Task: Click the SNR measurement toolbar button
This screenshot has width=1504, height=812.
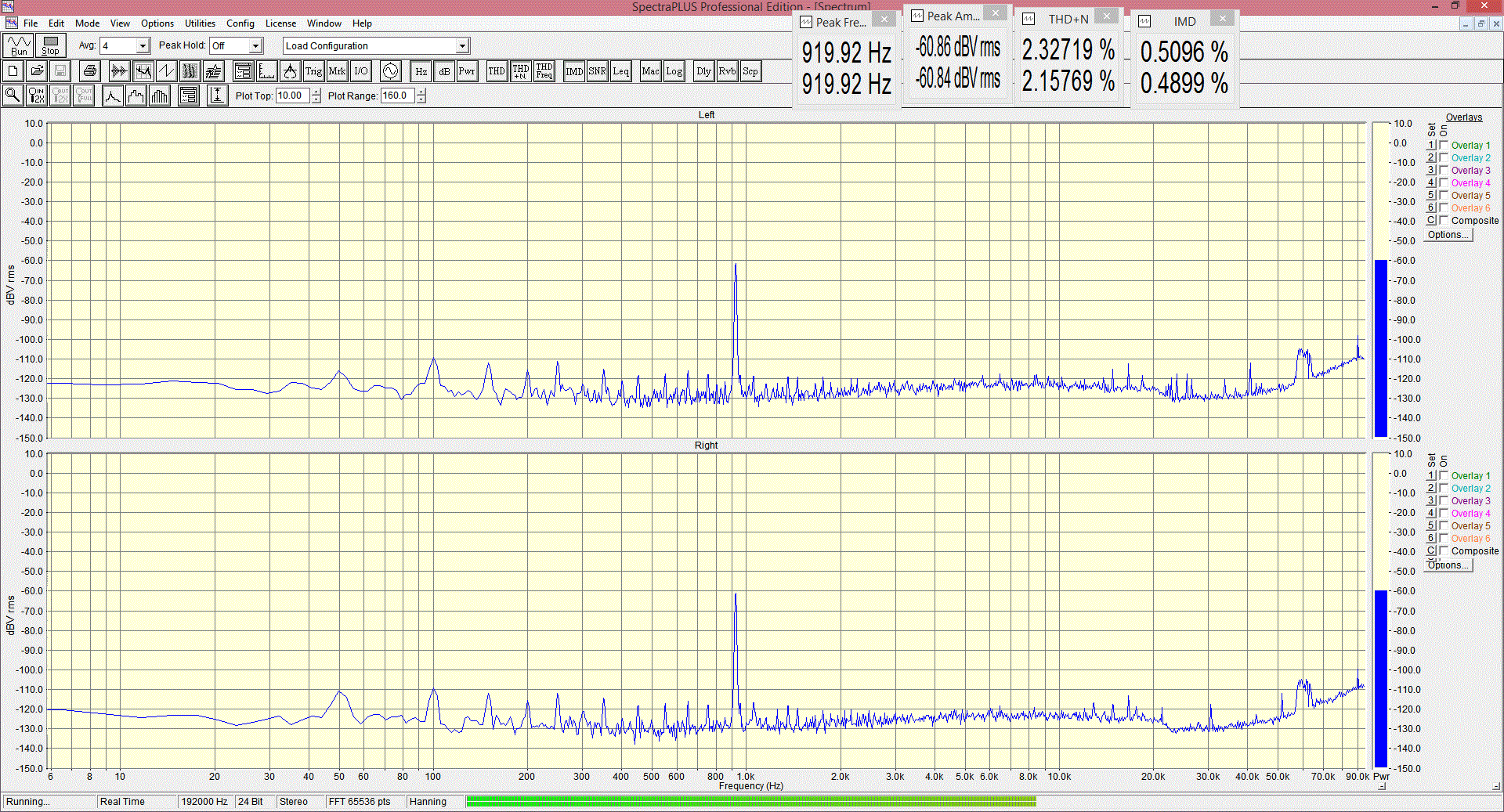Action: 597,71
